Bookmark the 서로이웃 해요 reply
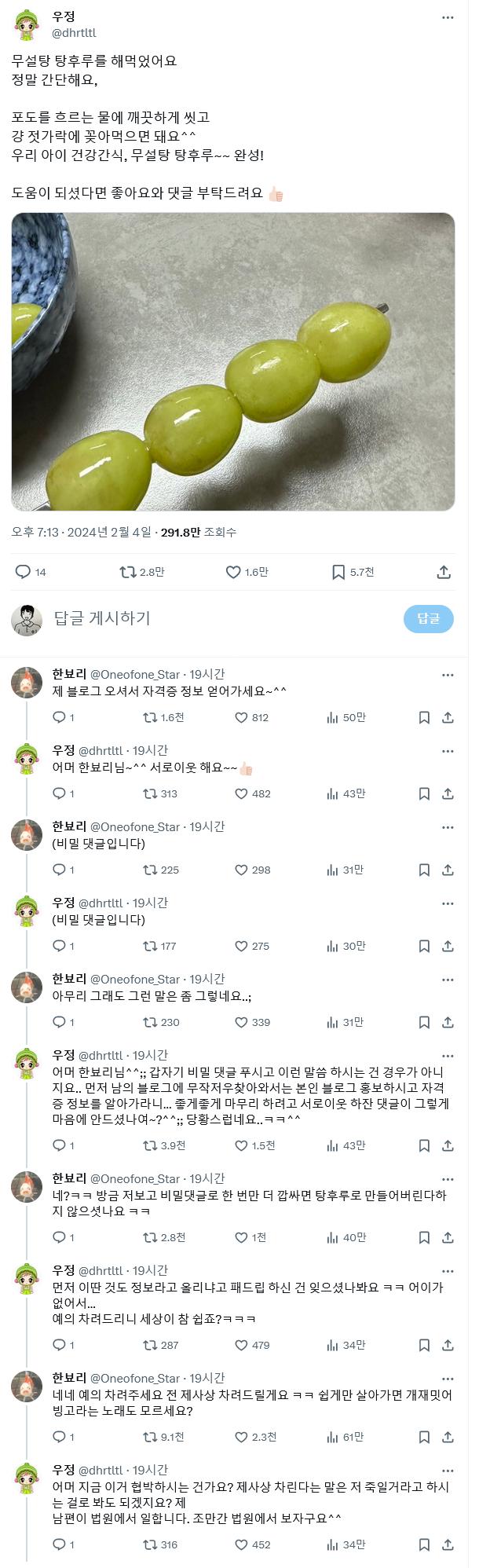 pyautogui.click(x=424, y=793)
